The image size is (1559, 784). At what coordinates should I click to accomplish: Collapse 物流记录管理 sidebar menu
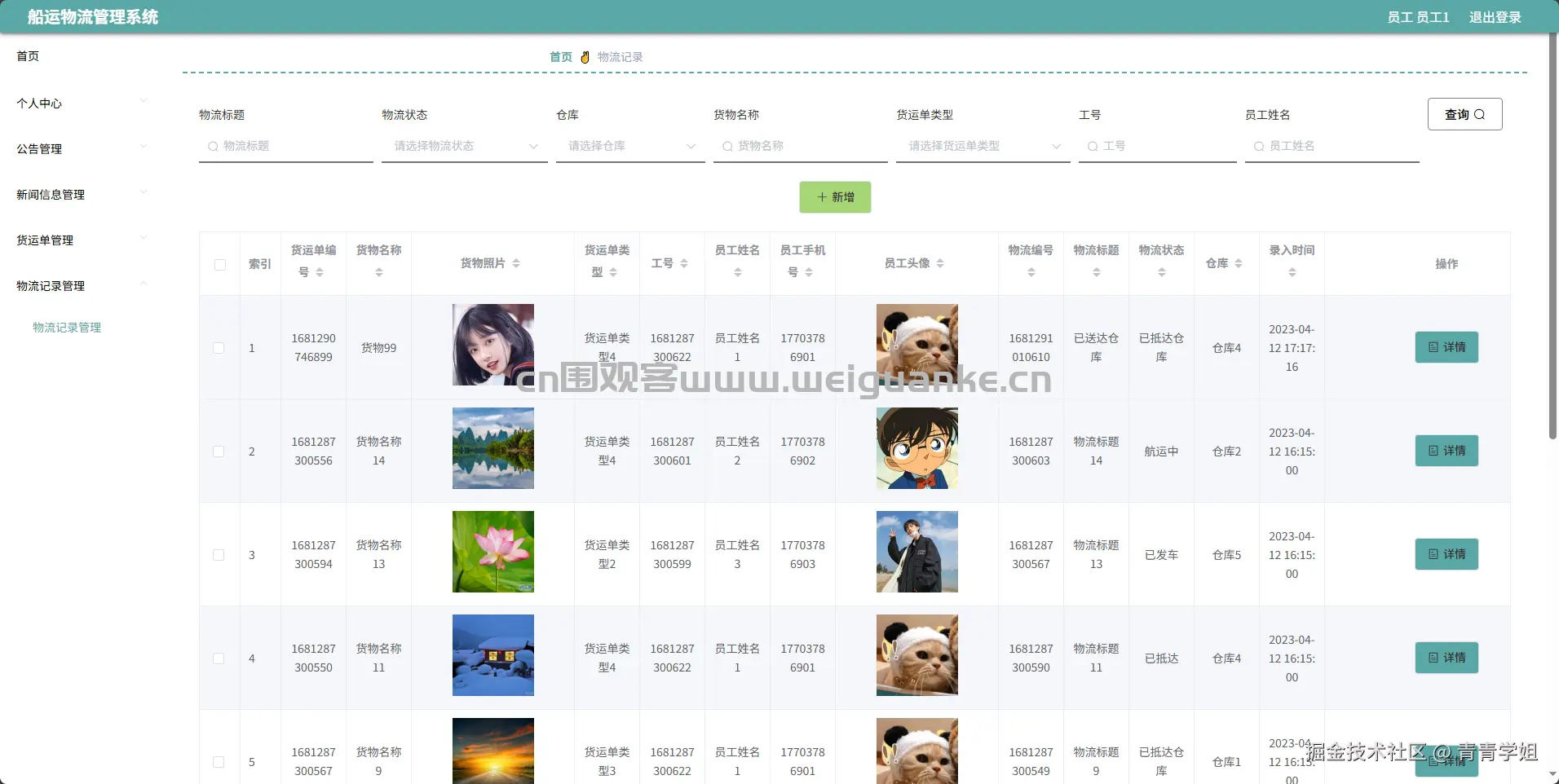[x=82, y=286]
